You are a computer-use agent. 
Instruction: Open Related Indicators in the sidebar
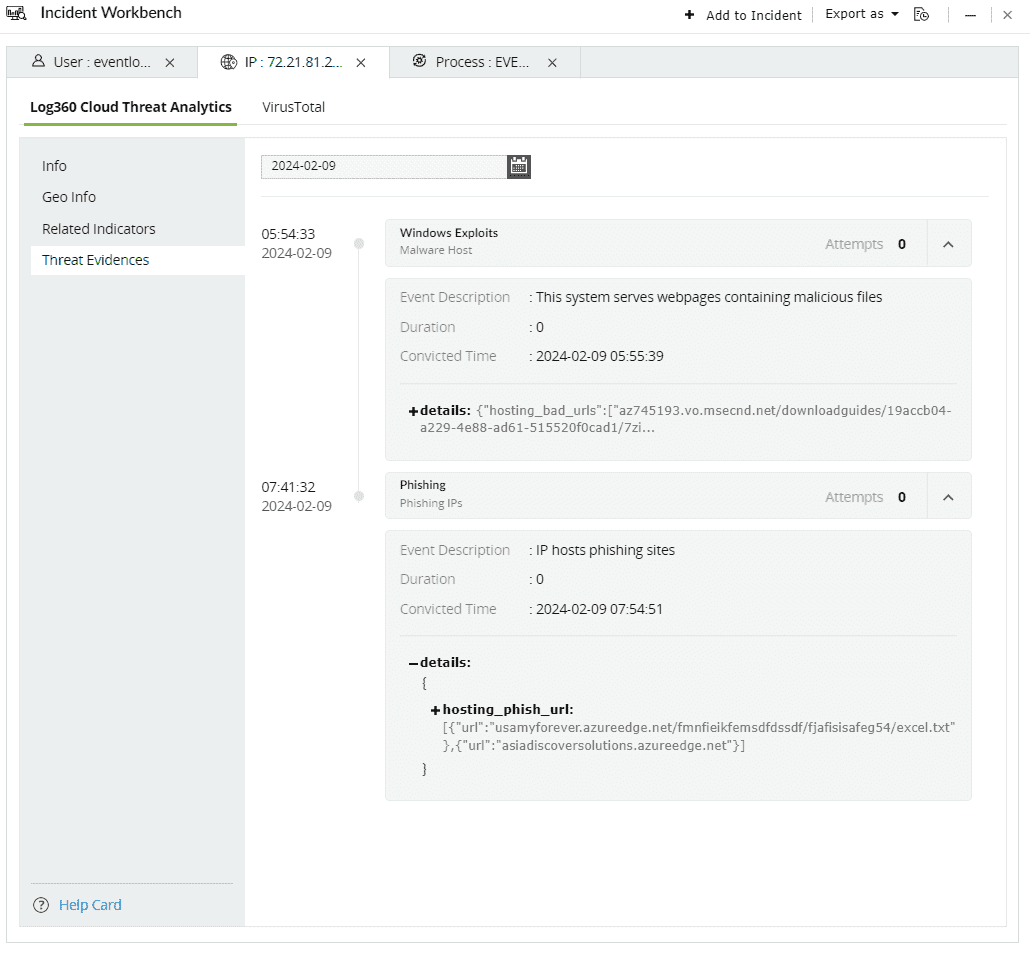point(98,228)
